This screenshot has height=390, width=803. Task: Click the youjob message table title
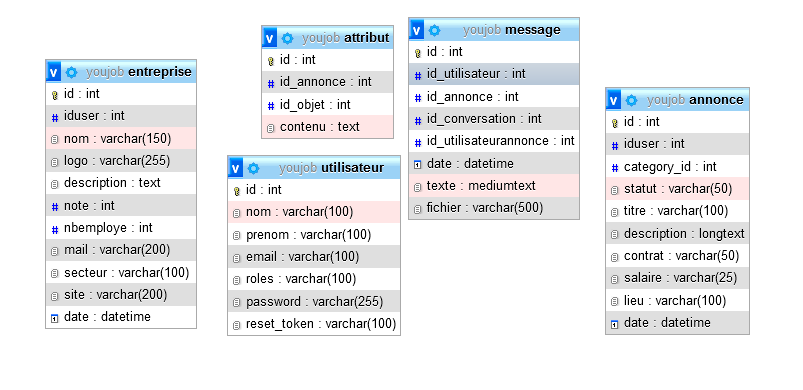tap(512, 30)
